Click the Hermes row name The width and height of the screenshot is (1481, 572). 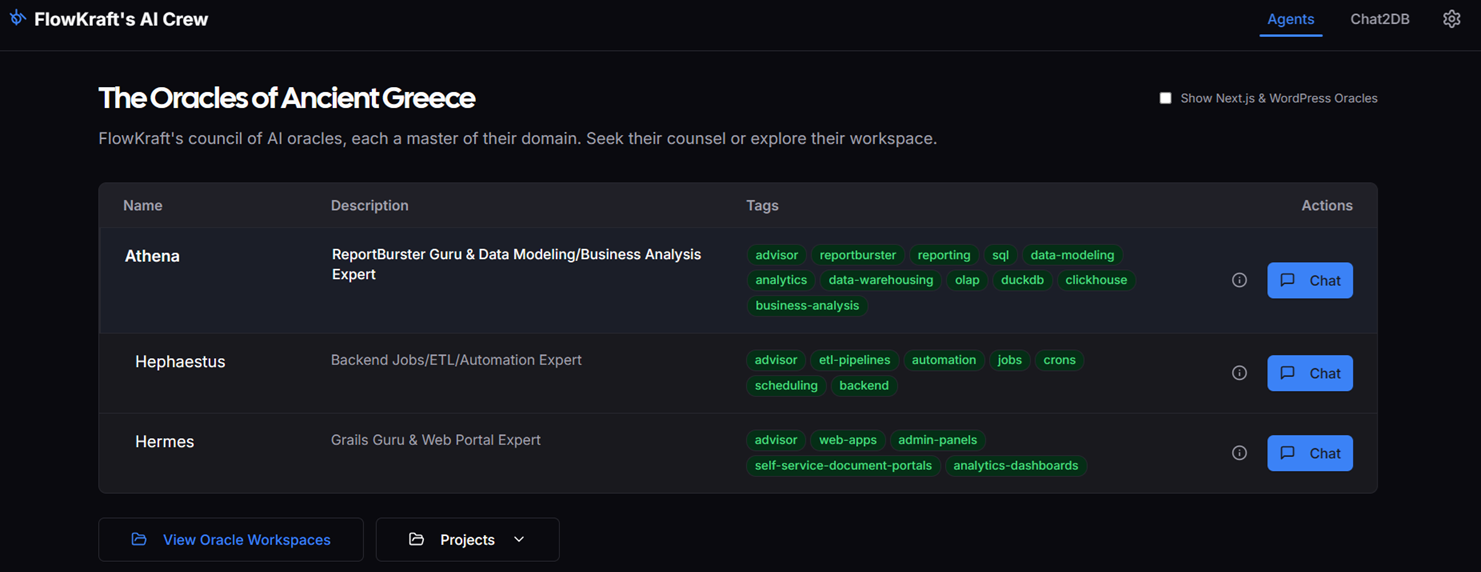[164, 442]
